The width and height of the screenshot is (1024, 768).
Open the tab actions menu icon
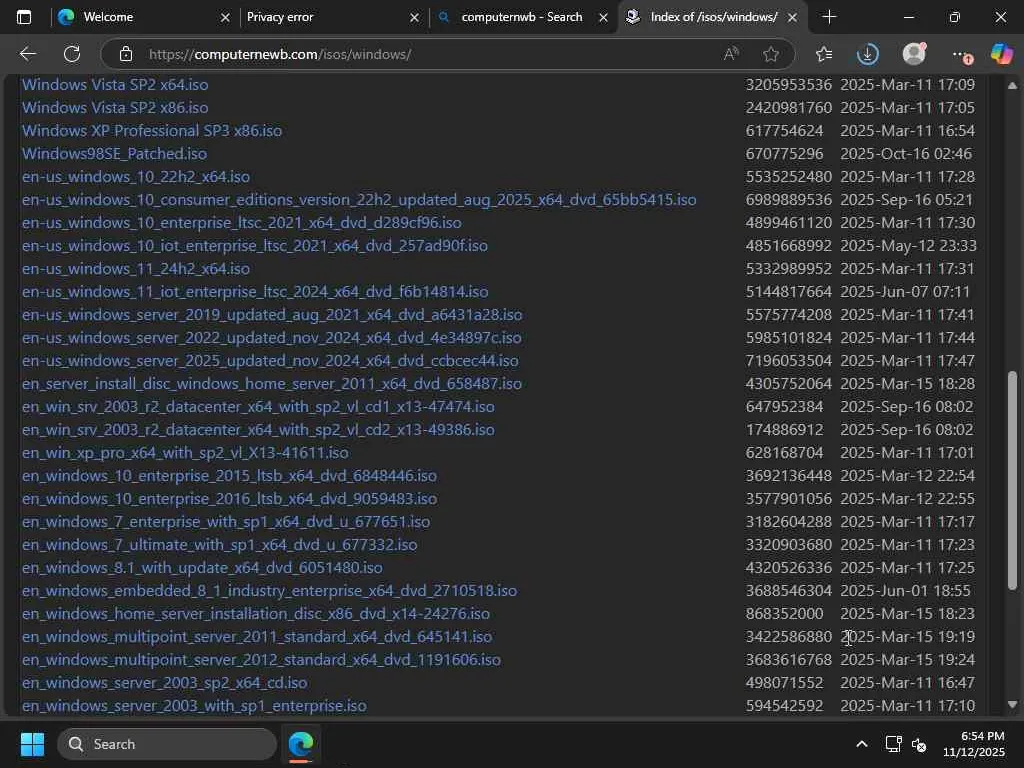tap(24, 17)
